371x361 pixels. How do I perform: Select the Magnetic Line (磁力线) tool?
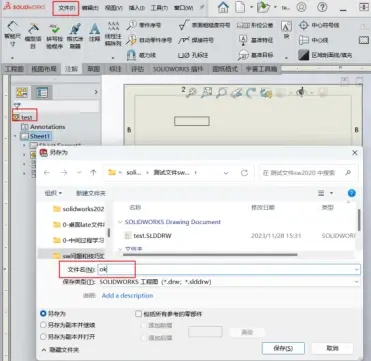(x=141, y=55)
